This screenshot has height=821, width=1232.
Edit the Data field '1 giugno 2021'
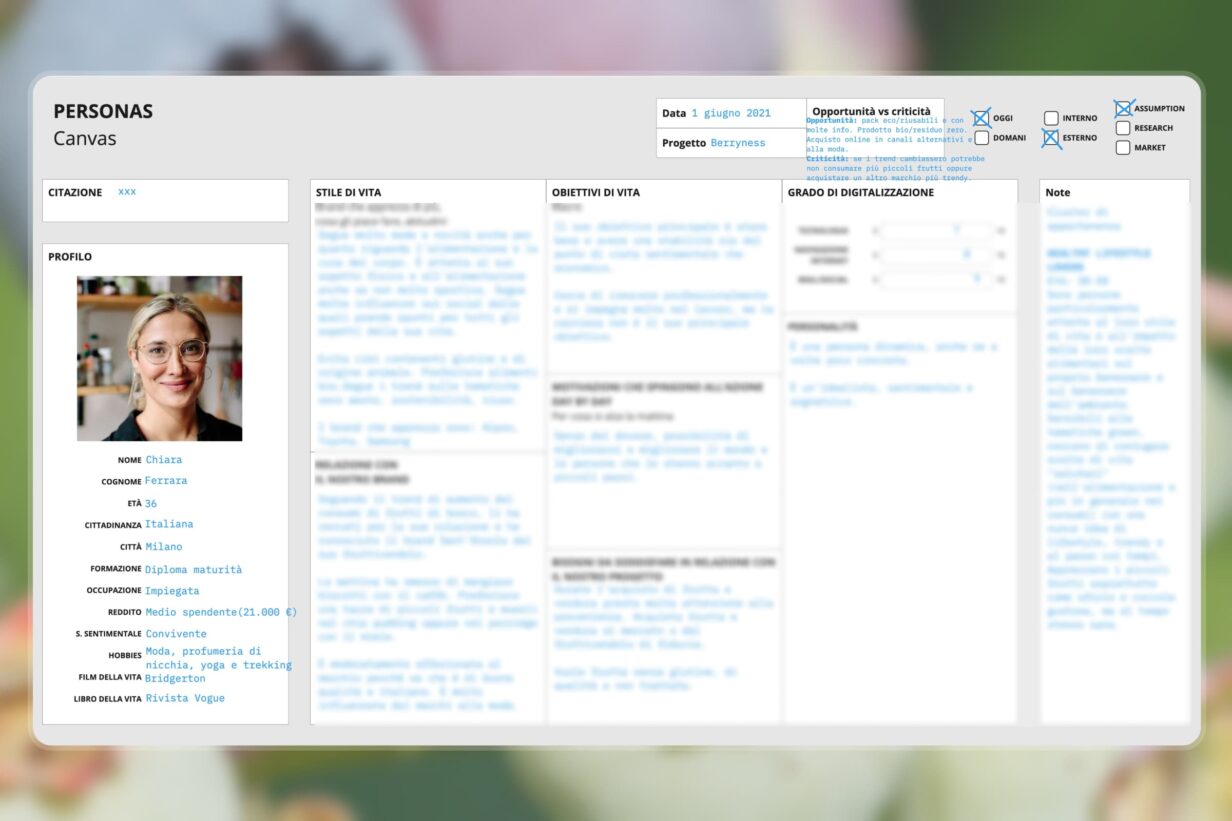click(731, 113)
